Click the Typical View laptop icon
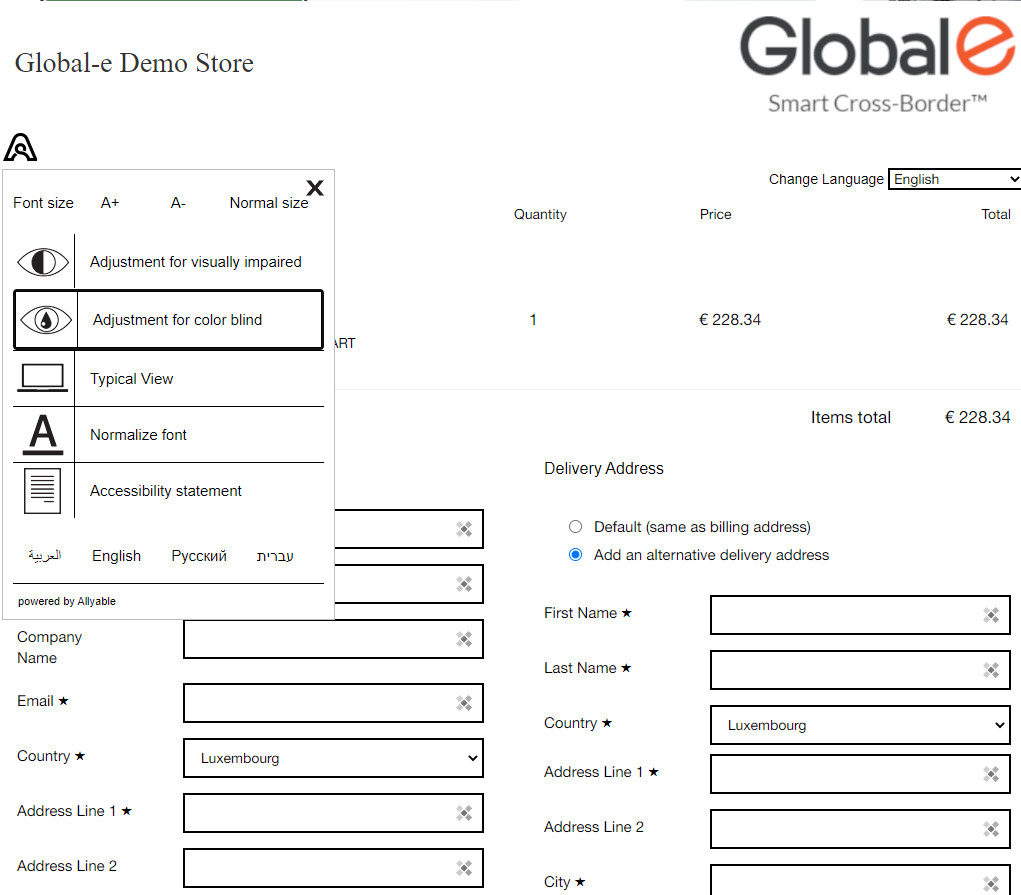This screenshot has width=1021, height=895. 42,378
